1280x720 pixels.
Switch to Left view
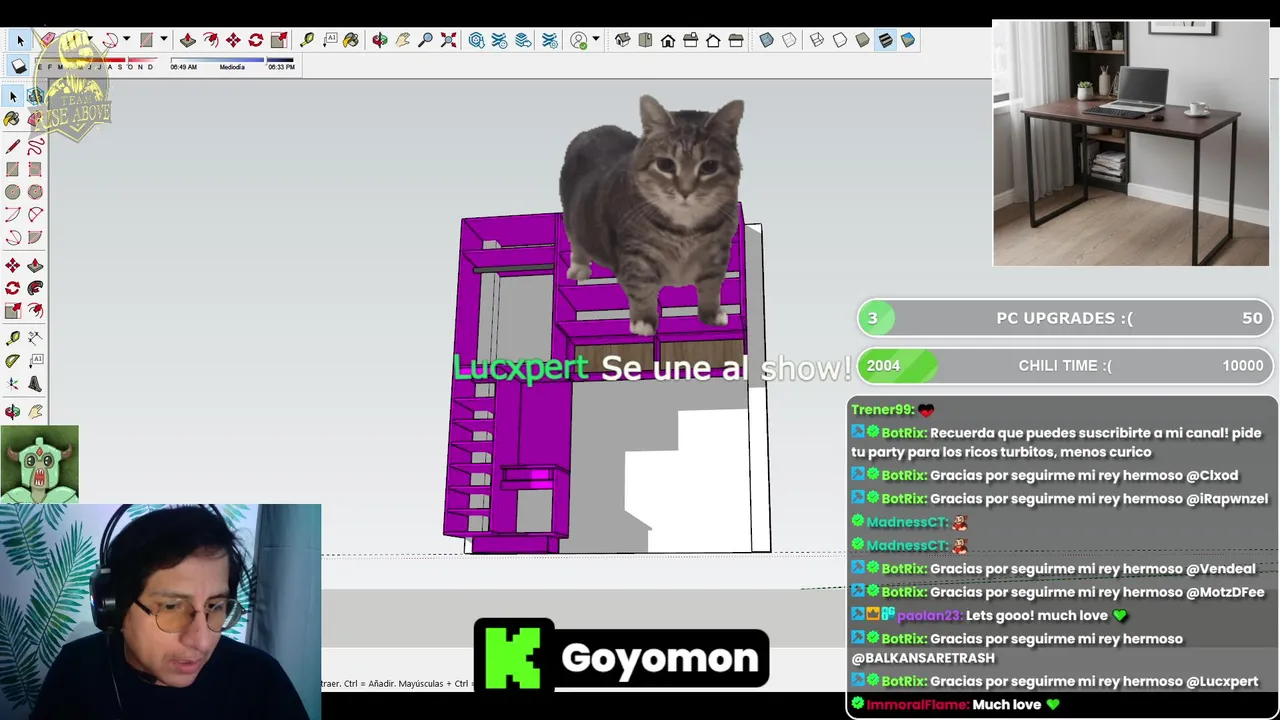(736, 40)
